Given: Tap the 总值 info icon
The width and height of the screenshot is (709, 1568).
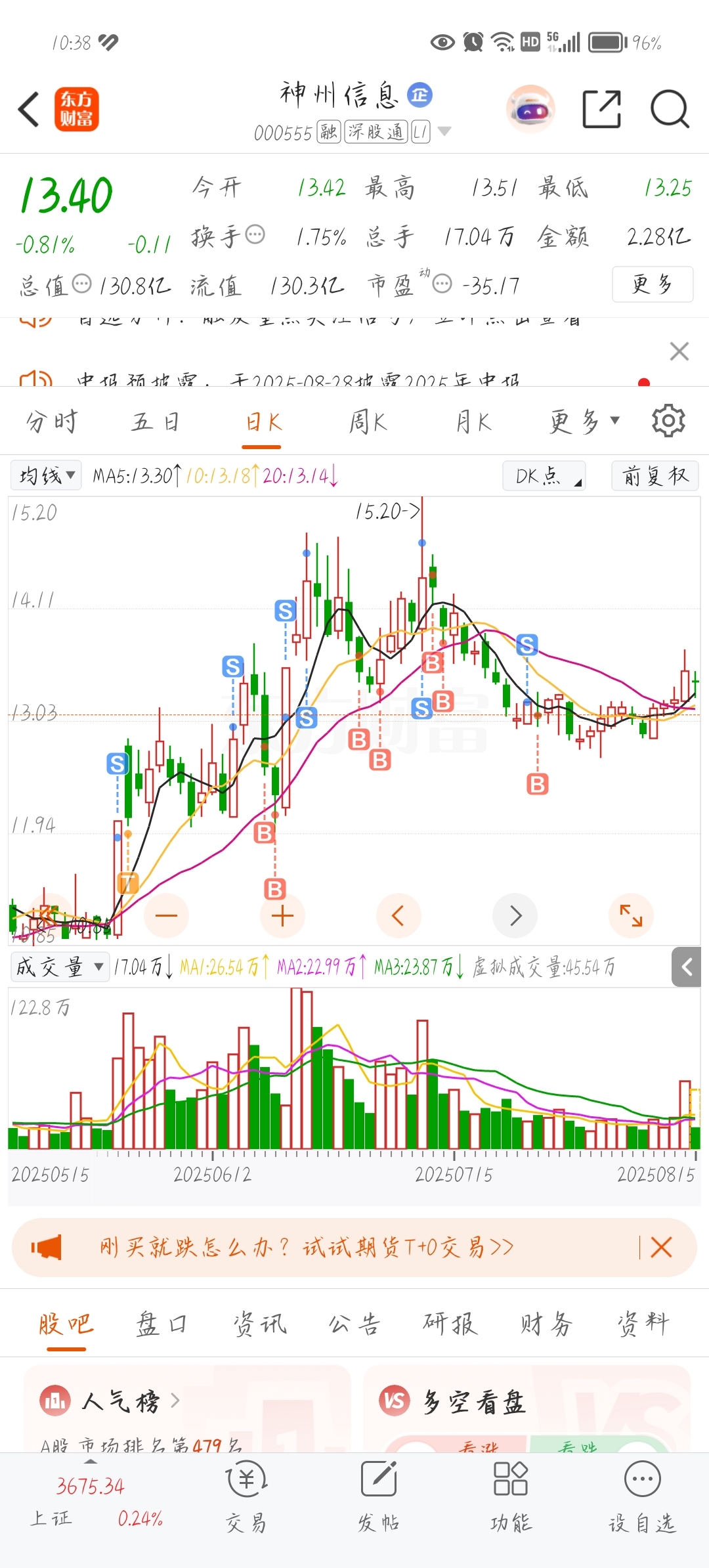Looking at the screenshot, I should (x=81, y=284).
